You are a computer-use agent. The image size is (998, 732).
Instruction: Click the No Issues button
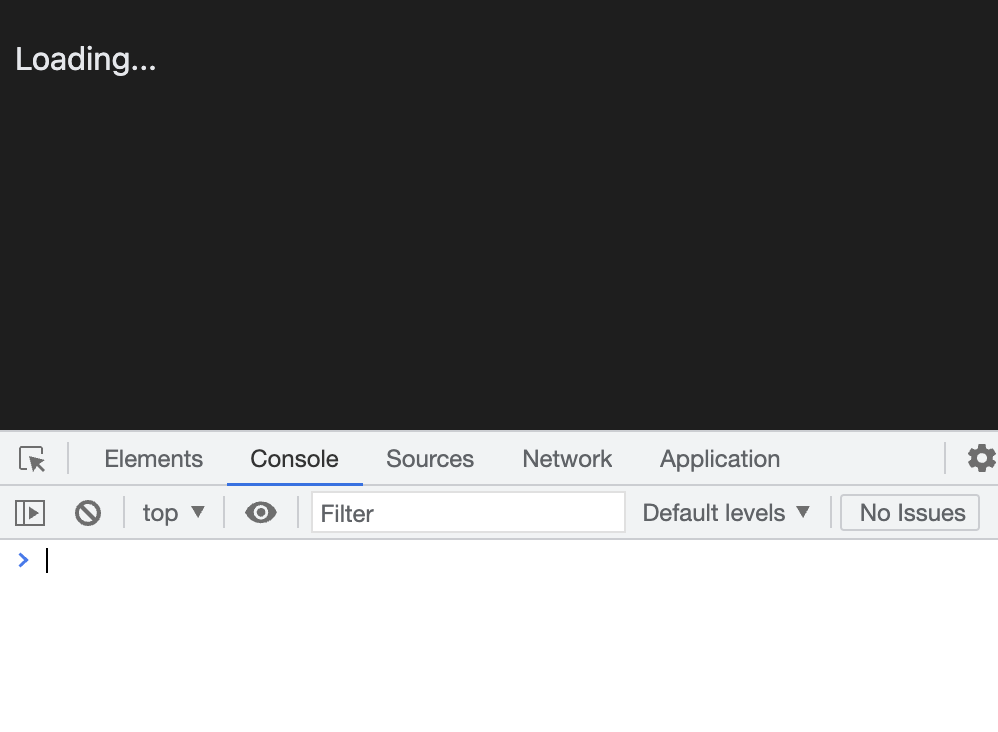coord(911,513)
